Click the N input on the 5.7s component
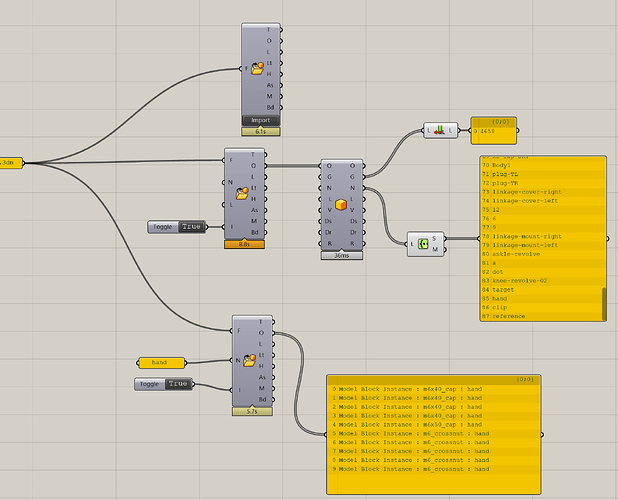This screenshot has height=500, width=618. point(238,360)
